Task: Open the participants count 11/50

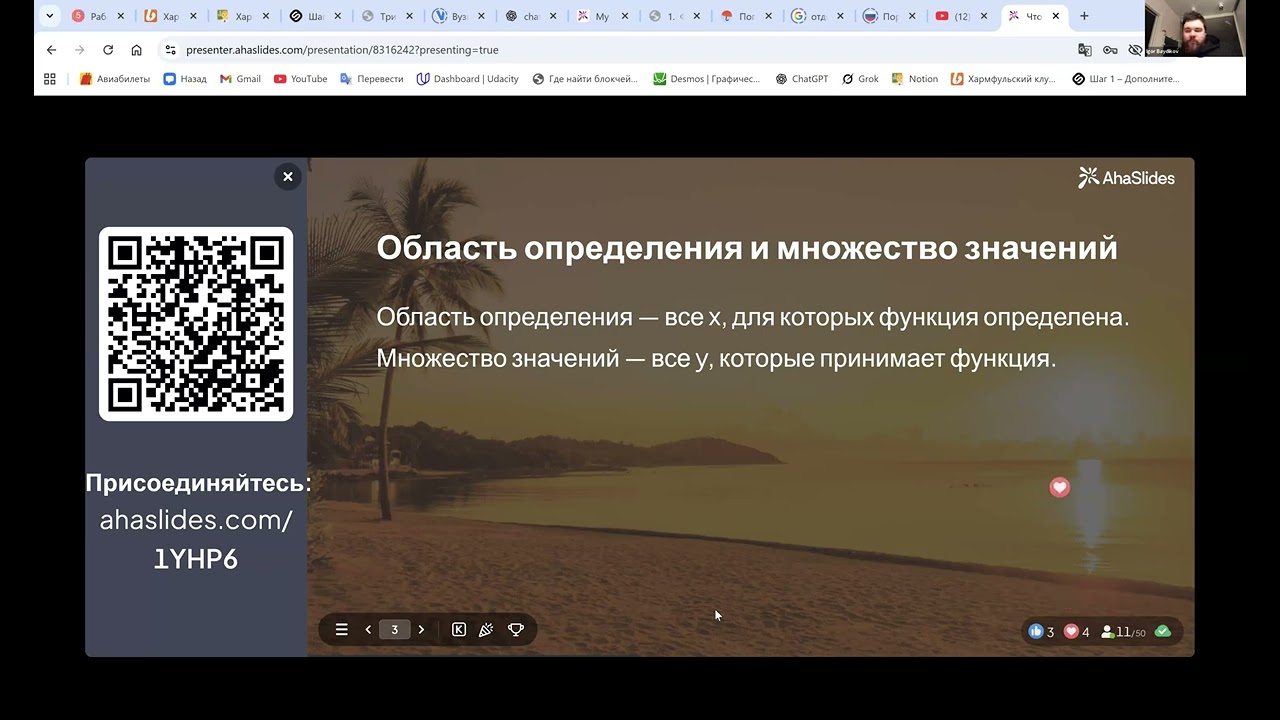Action: click(1123, 632)
